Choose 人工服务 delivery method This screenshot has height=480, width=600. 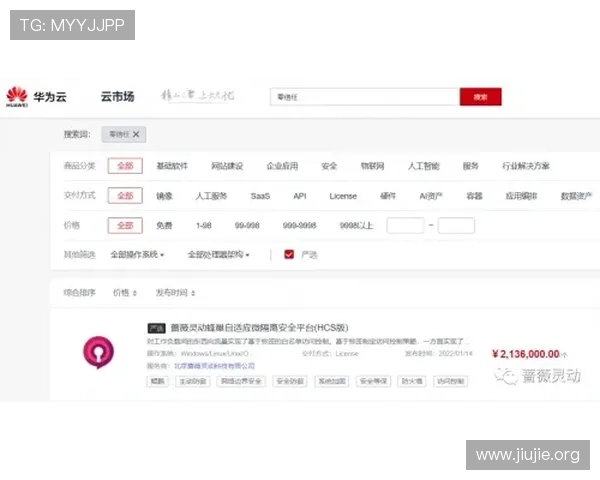click(x=211, y=196)
